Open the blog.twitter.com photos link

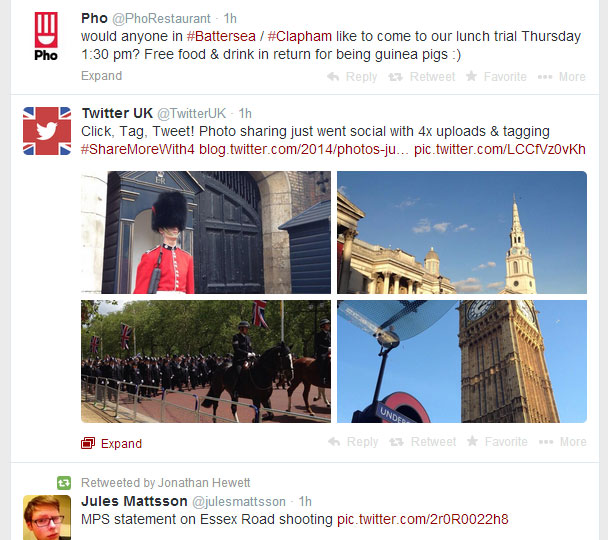point(304,149)
